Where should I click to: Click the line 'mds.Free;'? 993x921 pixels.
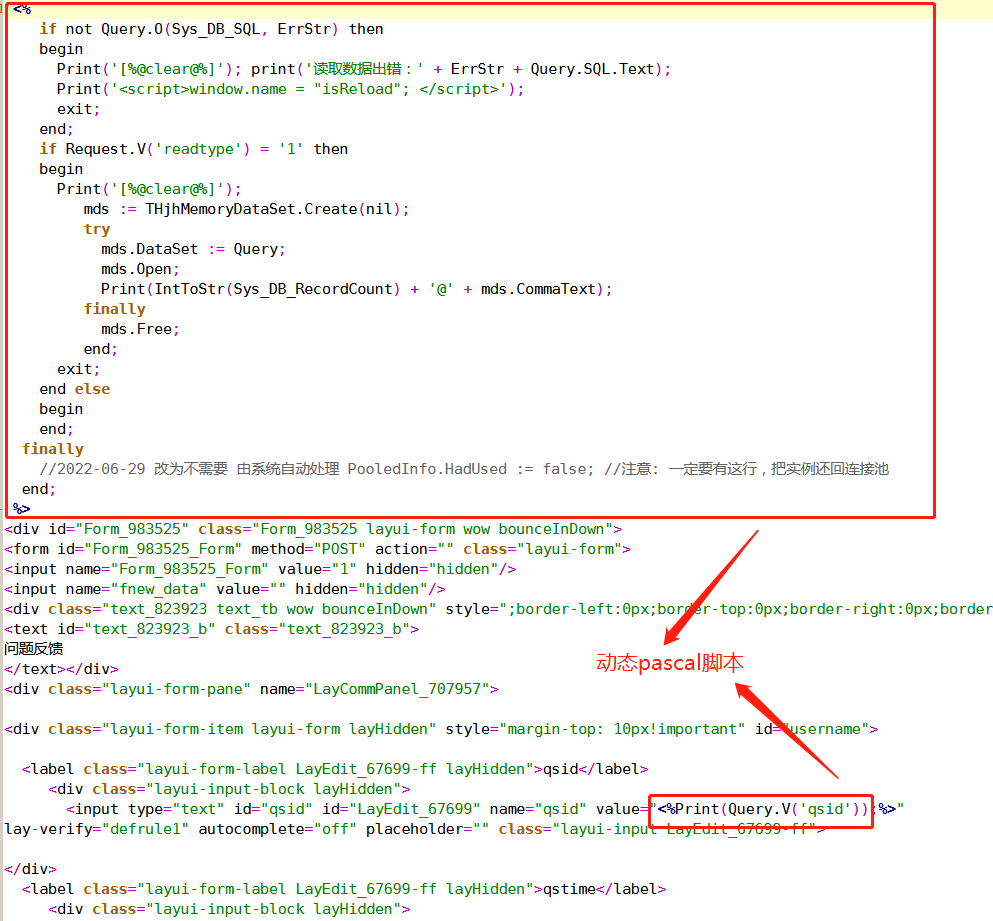pyautogui.click(x=140, y=329)
